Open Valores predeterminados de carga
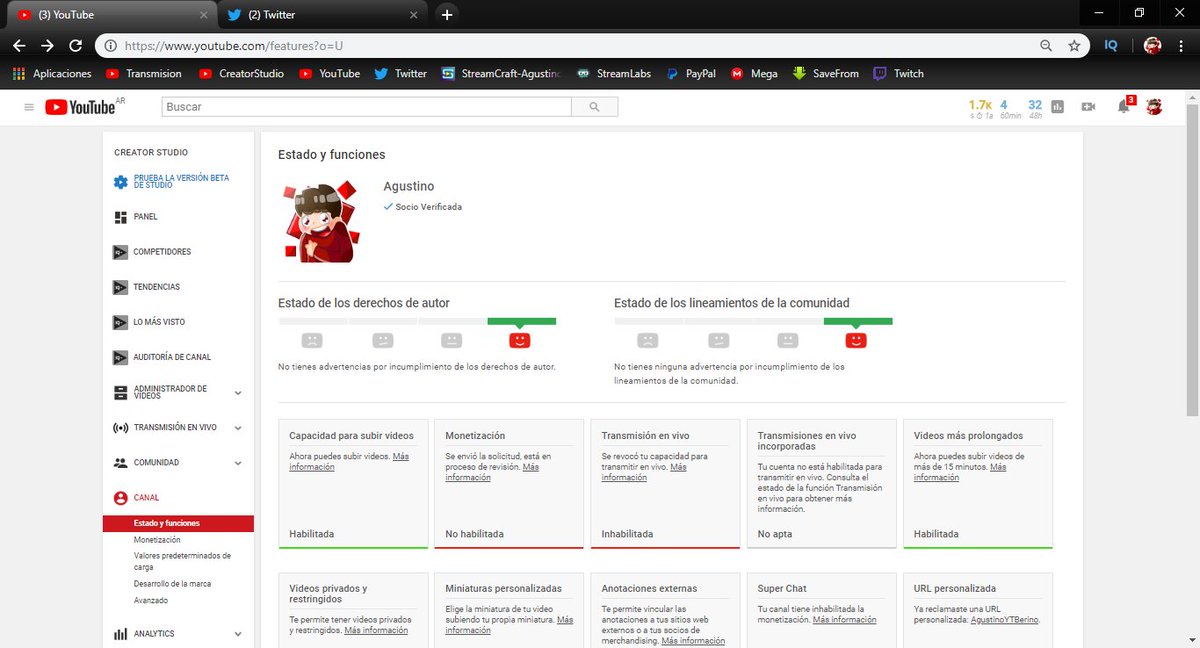The width and height of the screenshot is (1200, 648). pos(182,561)
